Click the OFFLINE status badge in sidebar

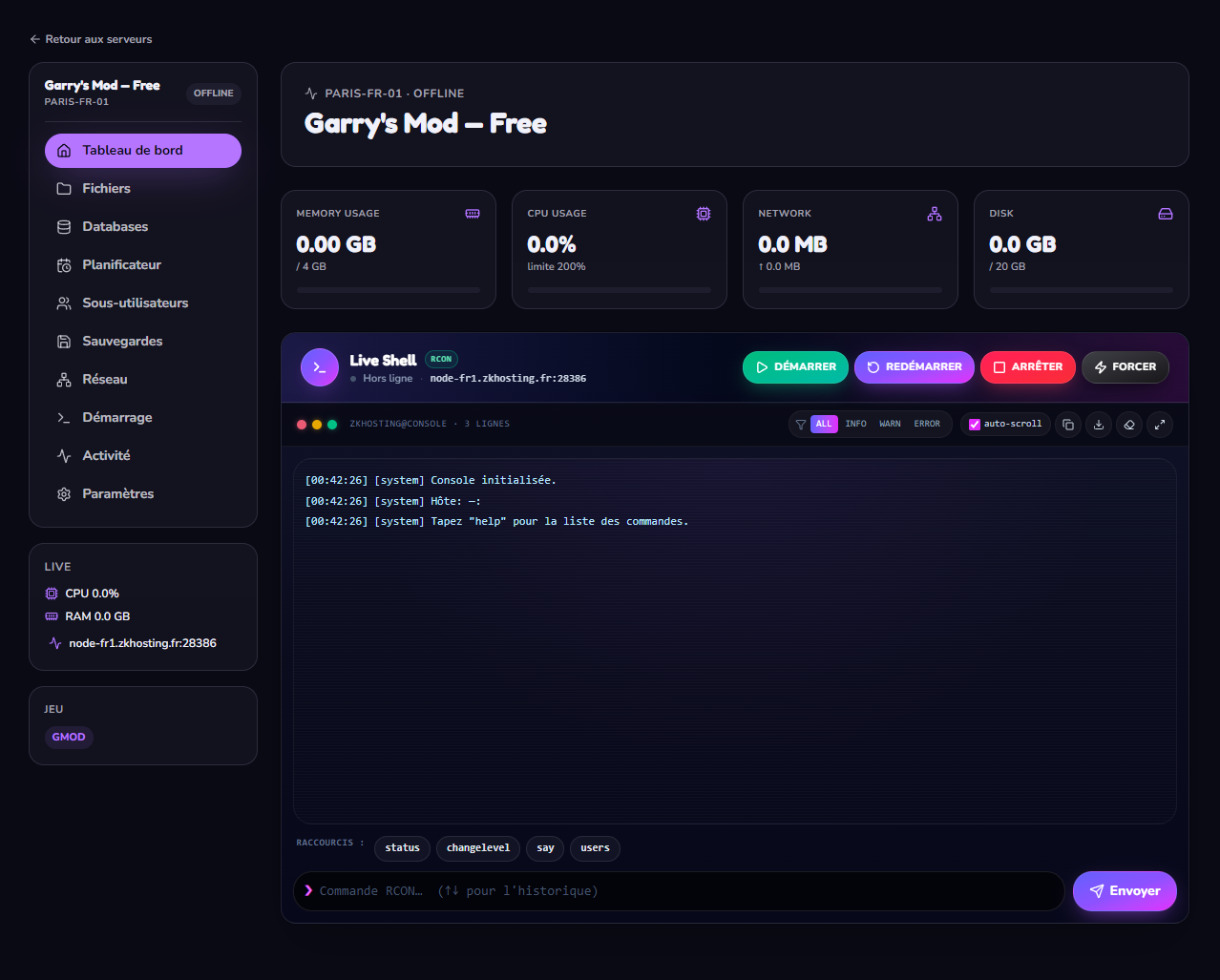pyautogui.click(x=214, y=94)
